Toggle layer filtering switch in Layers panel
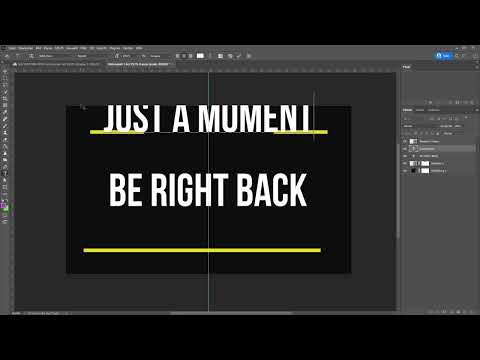480x360 pixels. pos(466,117)
